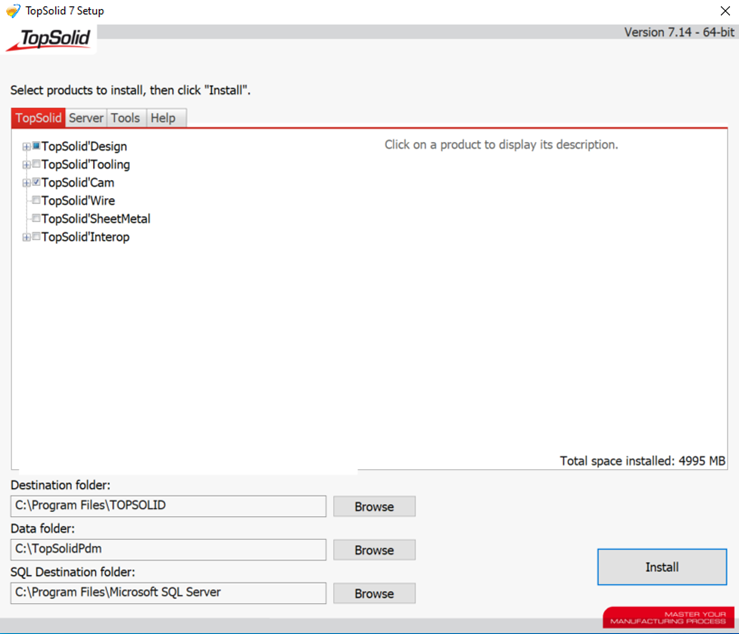
Task: Expand the TopSolid'Design tree node
Action: pos(26,147)
